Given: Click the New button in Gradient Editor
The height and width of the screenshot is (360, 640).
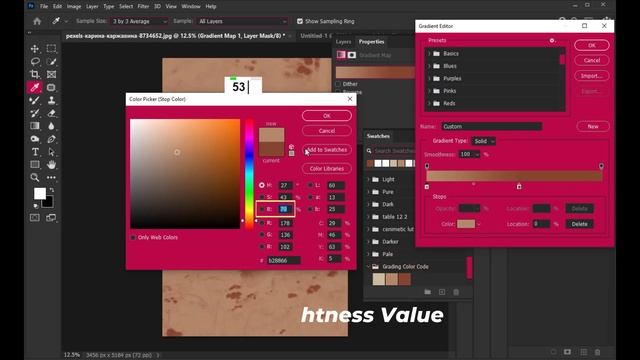Looking at the screenshot, I should pos(593,127).
